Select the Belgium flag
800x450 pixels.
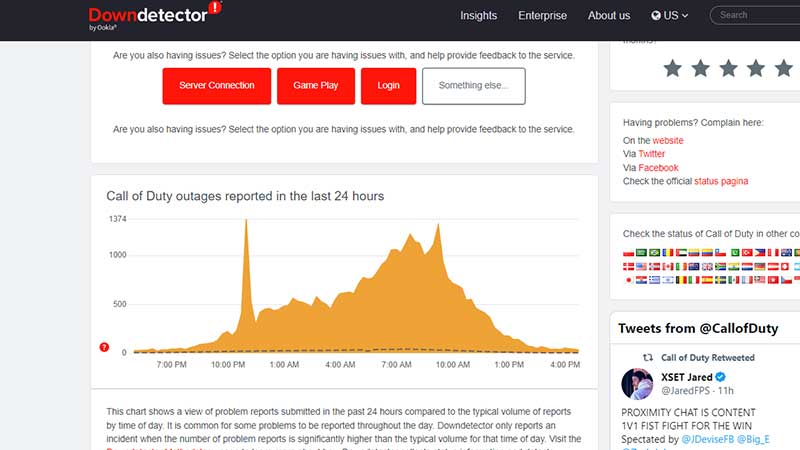[x=681, y=280]
